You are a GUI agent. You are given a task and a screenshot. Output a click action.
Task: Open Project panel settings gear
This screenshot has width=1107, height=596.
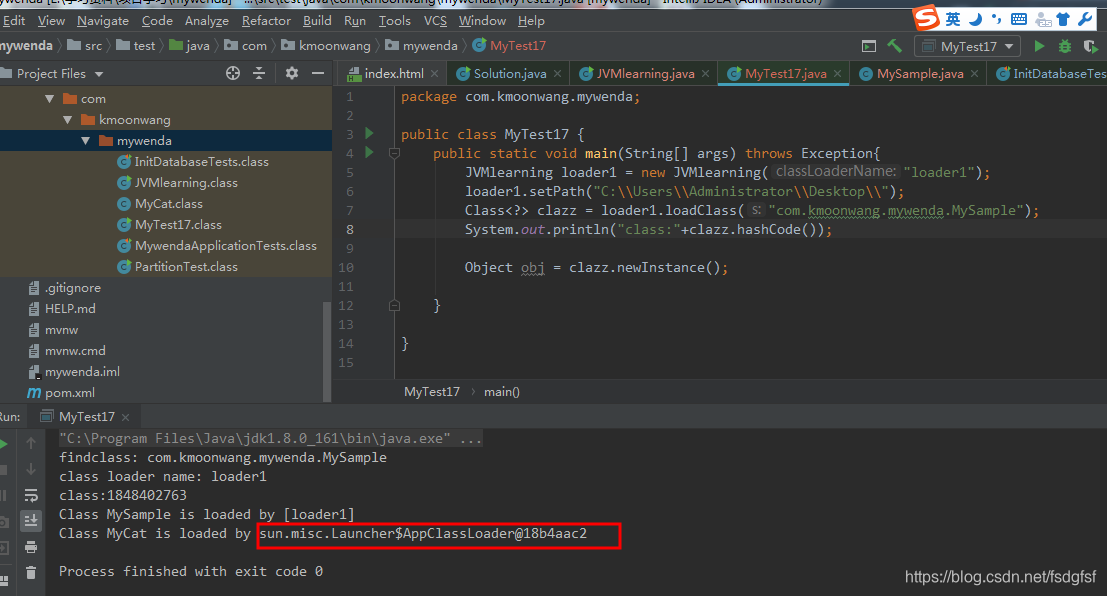click(292, 73)
